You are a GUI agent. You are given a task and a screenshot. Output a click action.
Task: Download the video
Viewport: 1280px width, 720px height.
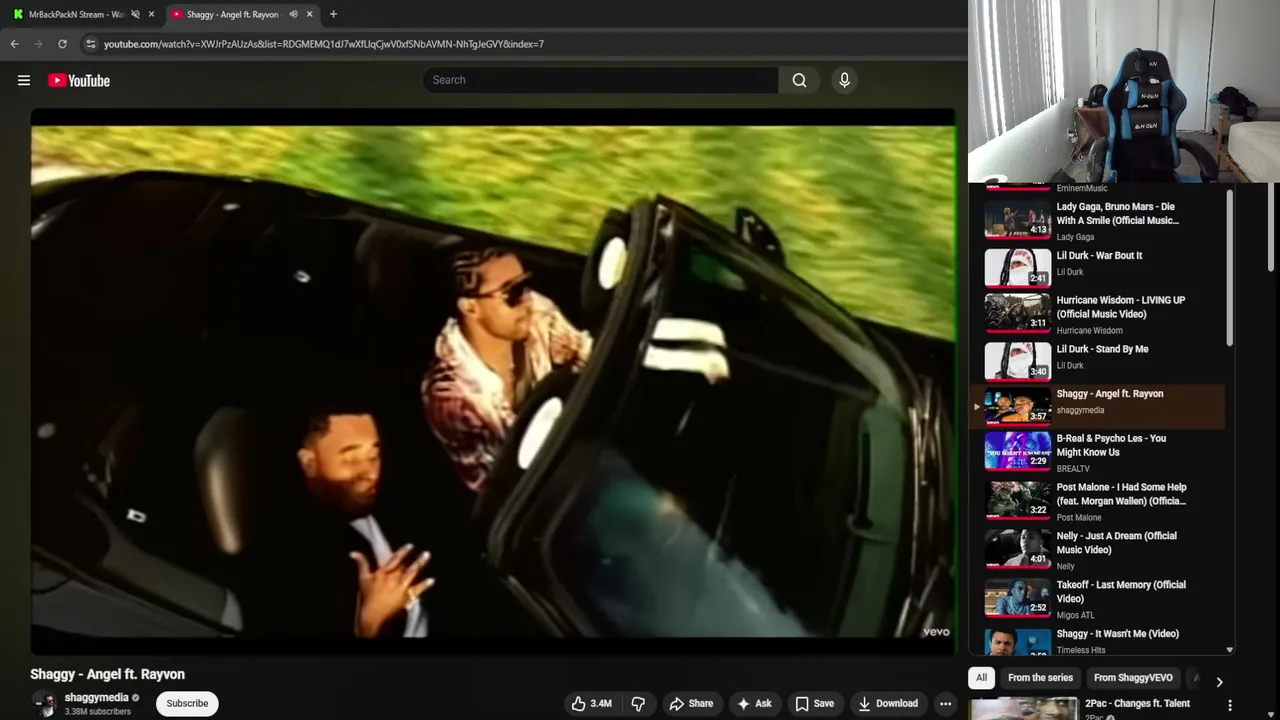tap(888, 704)
